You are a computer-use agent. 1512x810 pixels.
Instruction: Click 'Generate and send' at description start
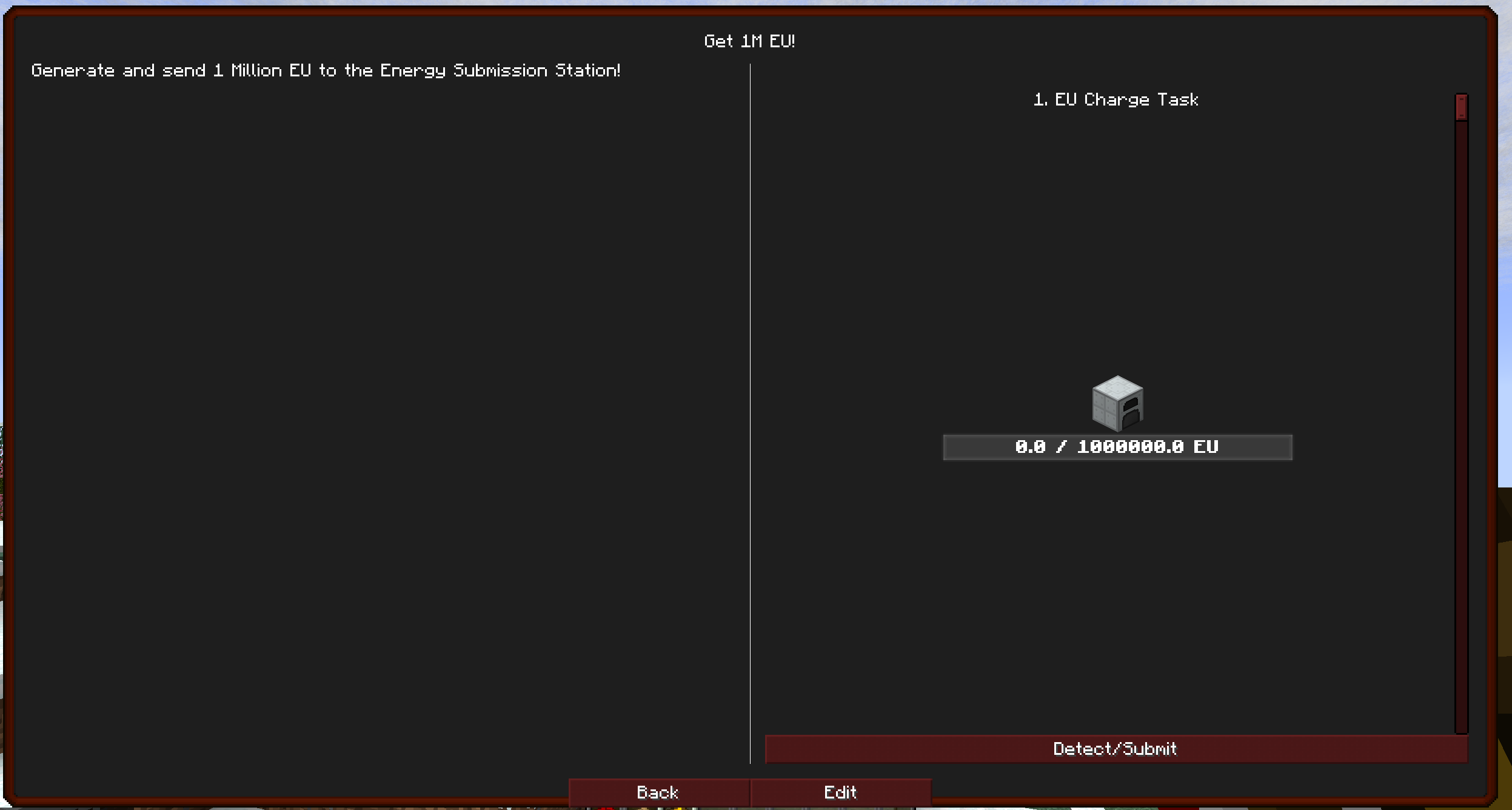point(118,70)
